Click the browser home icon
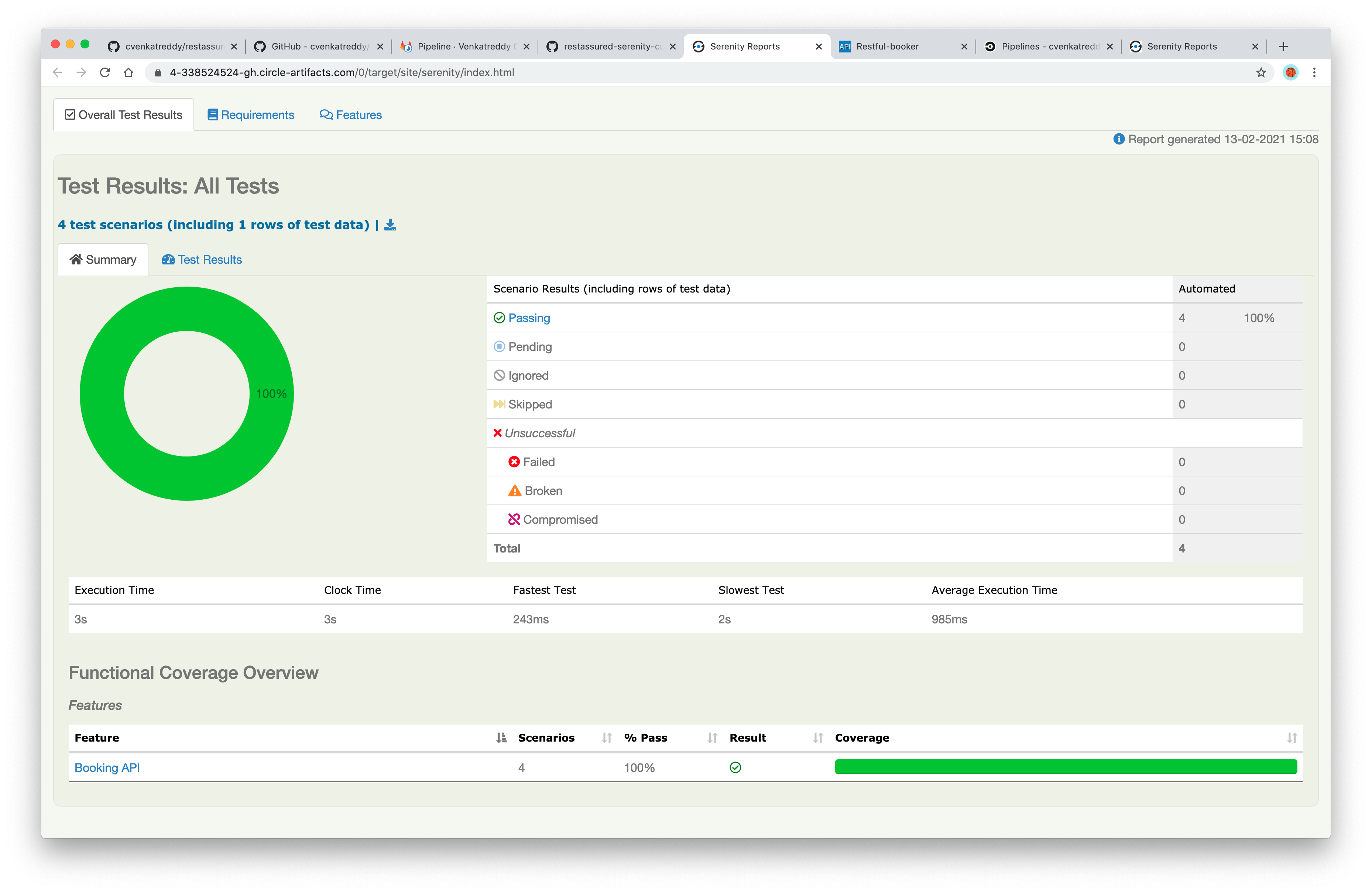1372x893 pixels. pyautogui.click(x=128, y=73)
